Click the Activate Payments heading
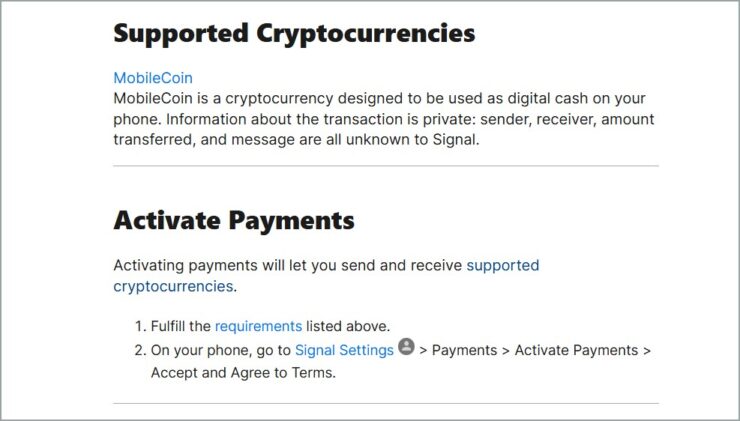This screenshot has width=740, height=421. (234, 220)
